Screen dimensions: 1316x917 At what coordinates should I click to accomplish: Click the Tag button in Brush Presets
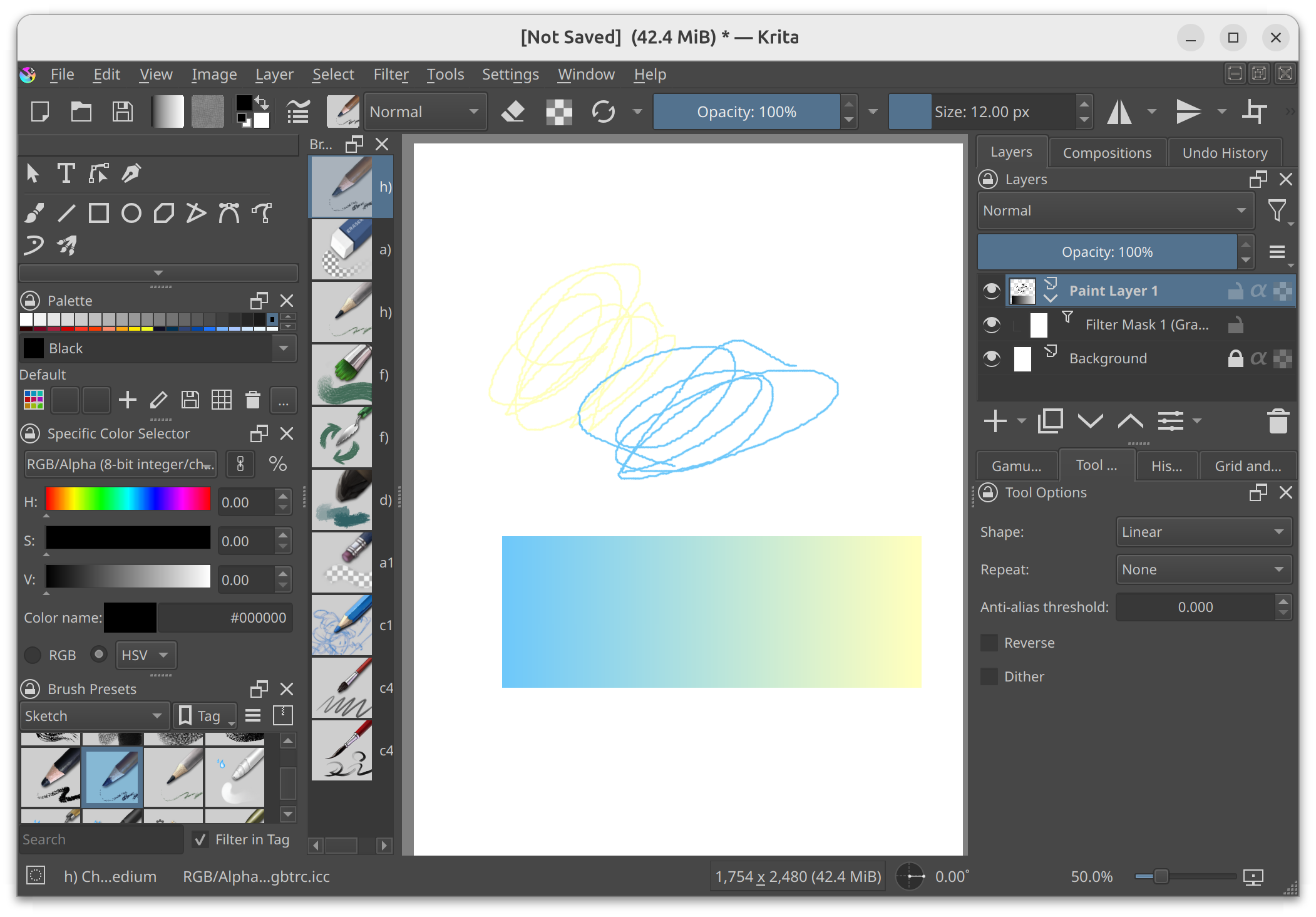(204, 716)
